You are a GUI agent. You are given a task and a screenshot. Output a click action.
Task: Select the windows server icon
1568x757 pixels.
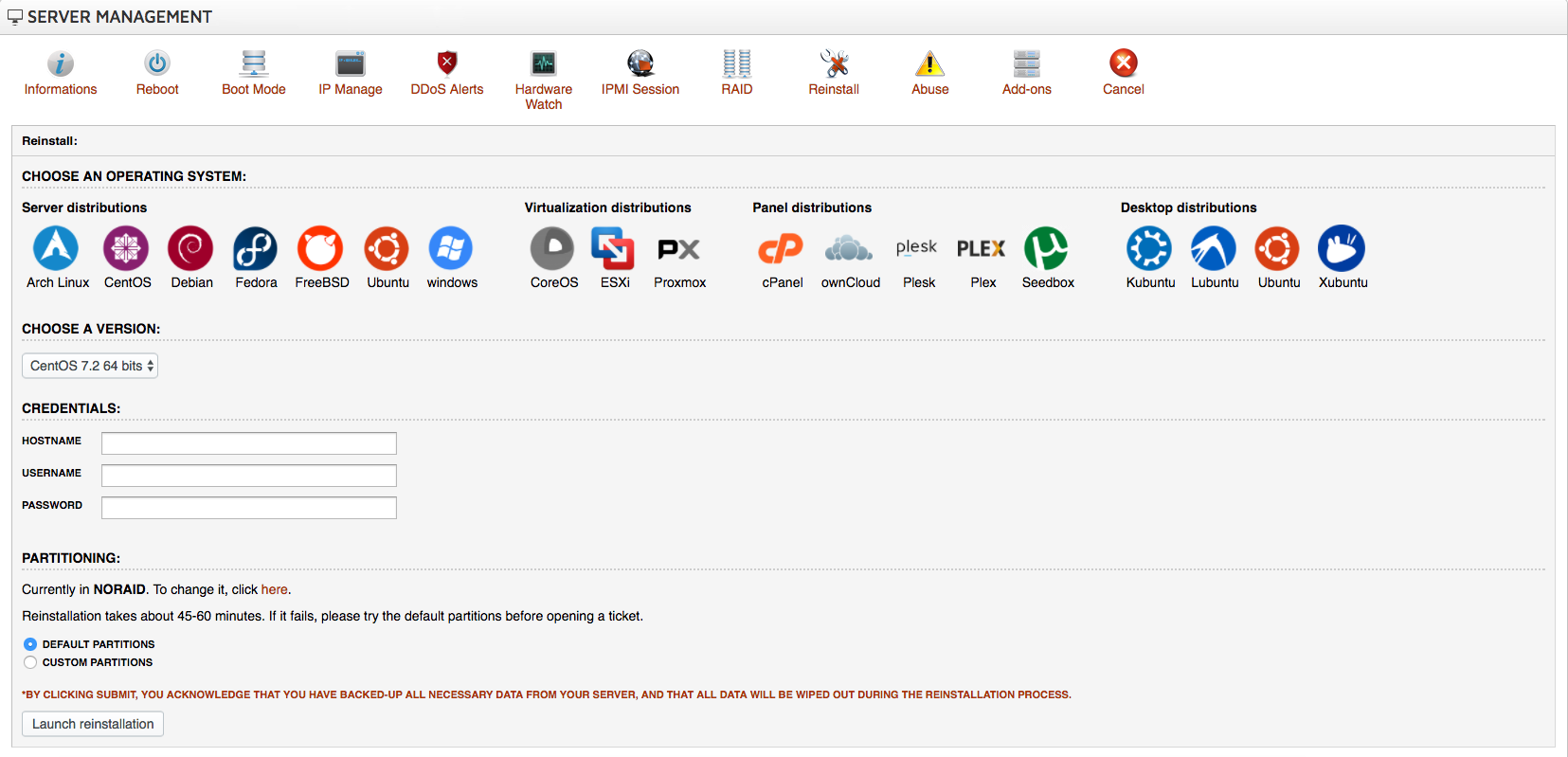tap(451, 249)
